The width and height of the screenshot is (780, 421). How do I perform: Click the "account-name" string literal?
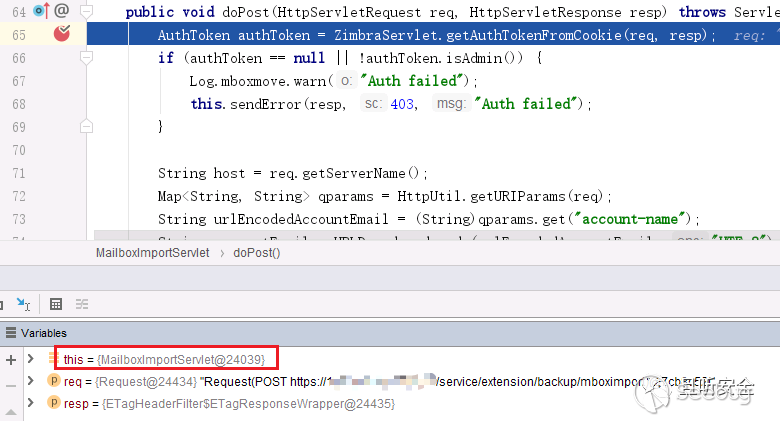point(629,219)
